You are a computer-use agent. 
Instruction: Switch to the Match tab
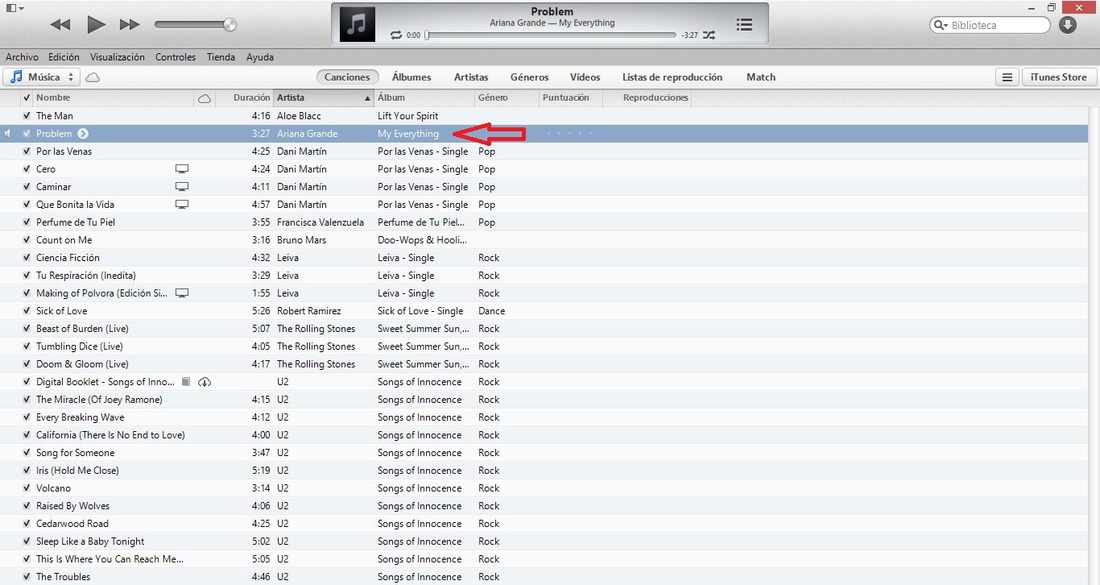(760, 77)
